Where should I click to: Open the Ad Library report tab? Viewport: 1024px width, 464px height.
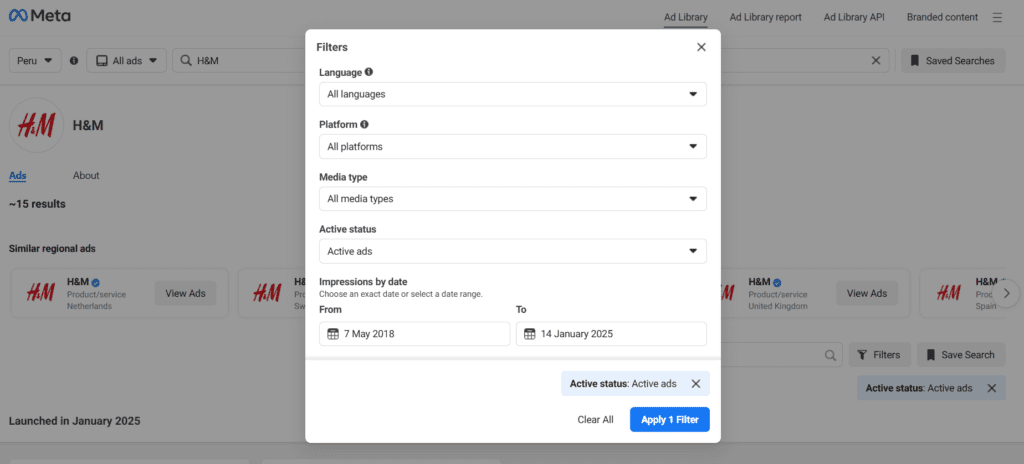tap(765, 18)
